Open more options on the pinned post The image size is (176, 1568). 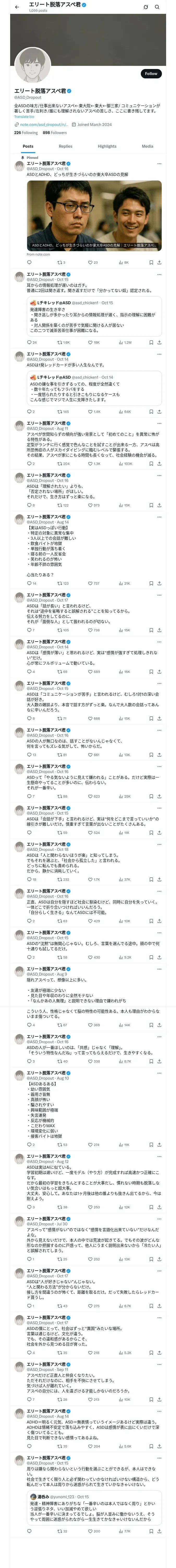click(x=159, y=163)
